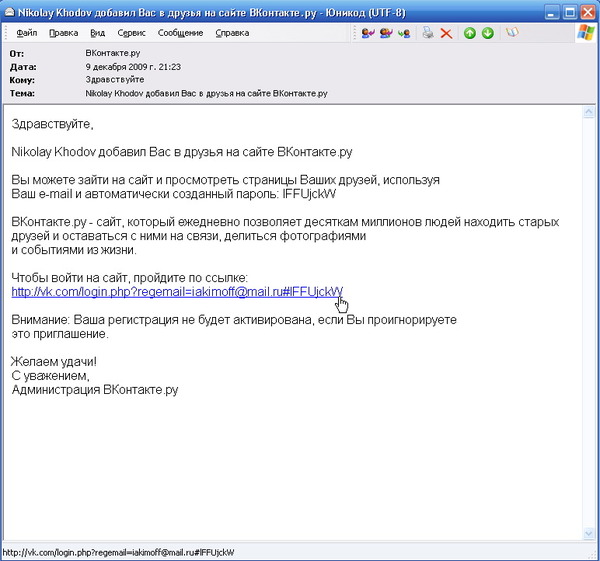Click the date 9 декабря 2009 г. 21:23
Image resolution: width=600 pixels, height=561 pixels.
(x=133, y=67)
